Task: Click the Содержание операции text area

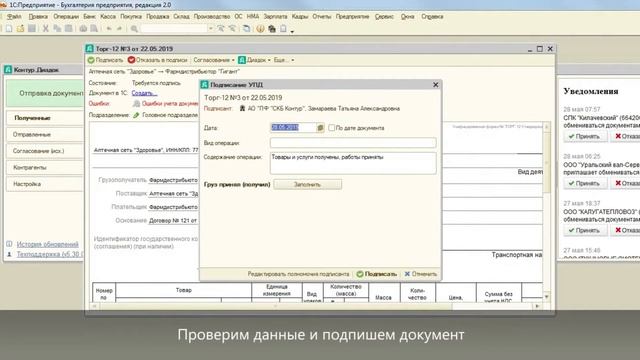Action: pos(353,163)
